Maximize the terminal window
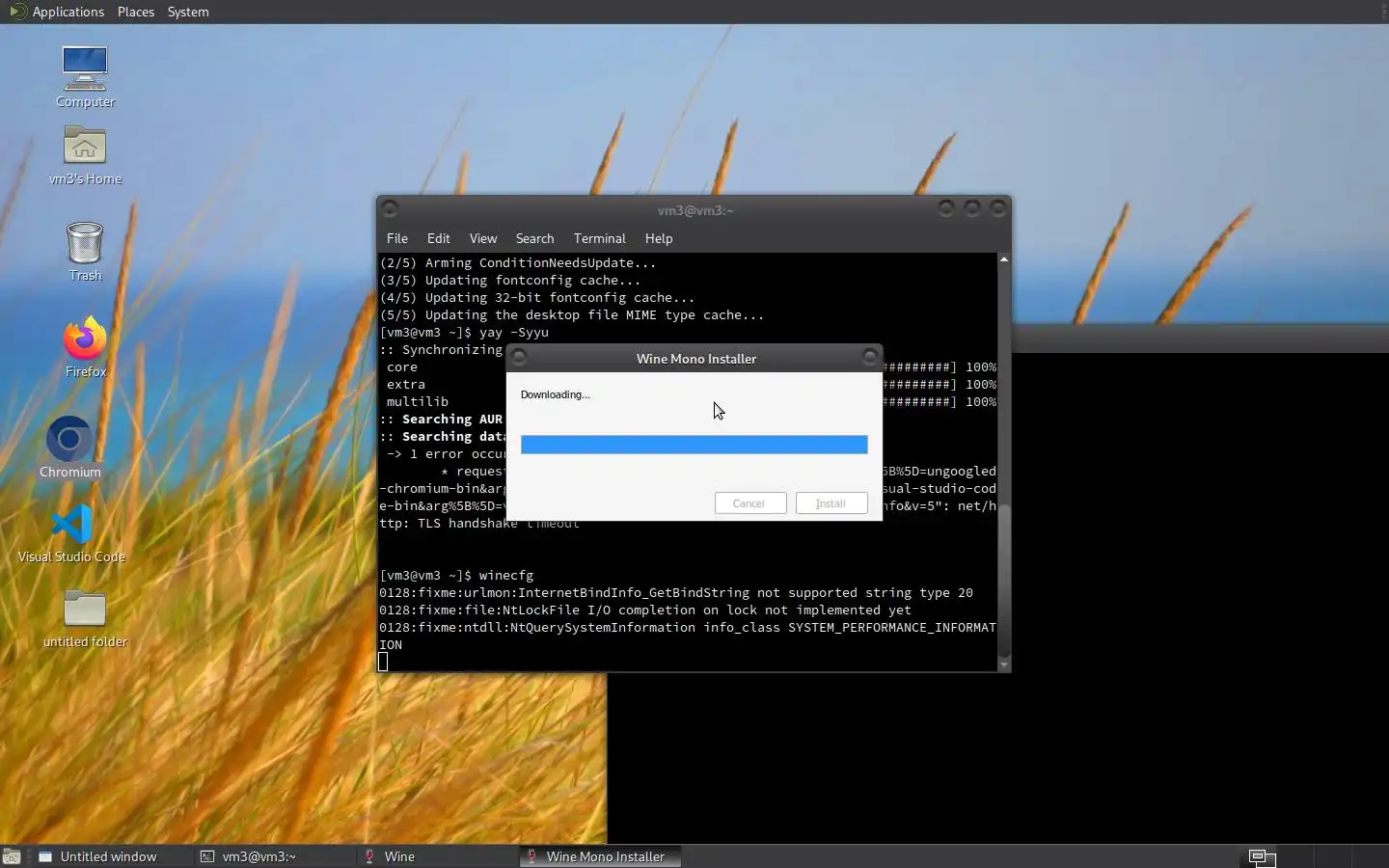 pos(972,208)
